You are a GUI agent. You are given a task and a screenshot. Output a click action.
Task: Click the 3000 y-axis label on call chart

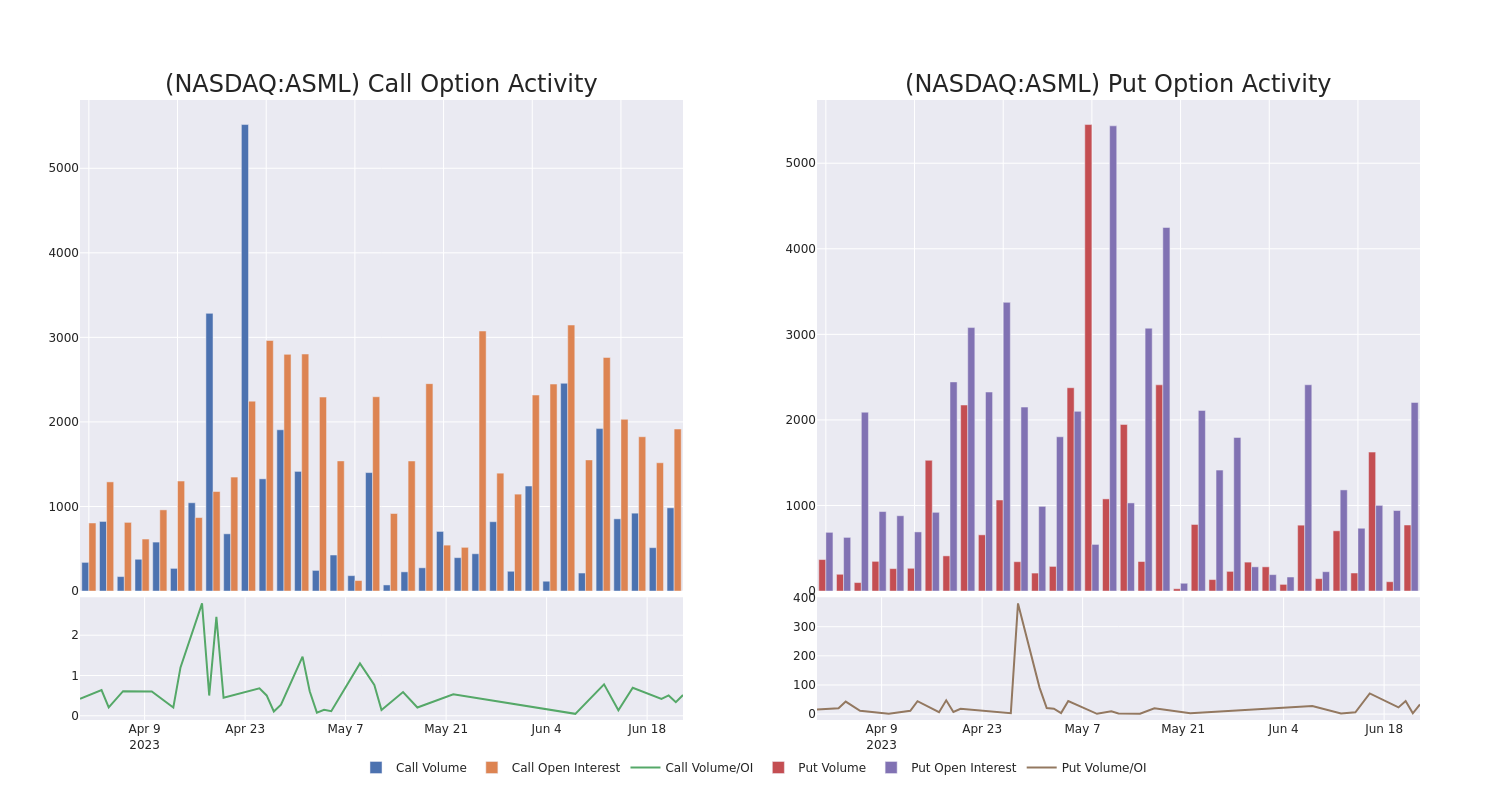(64, 337)
